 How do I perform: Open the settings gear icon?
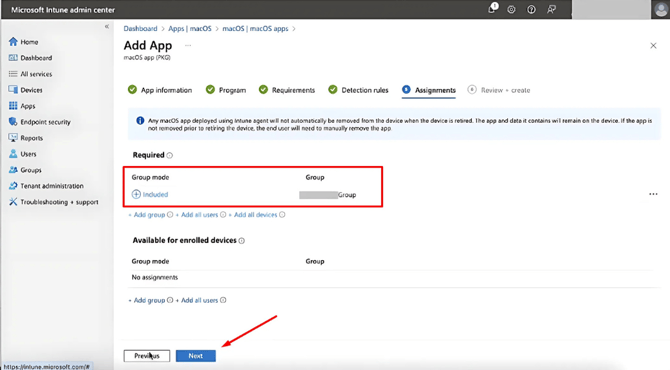pyautogui.click(x=511, y=9)
